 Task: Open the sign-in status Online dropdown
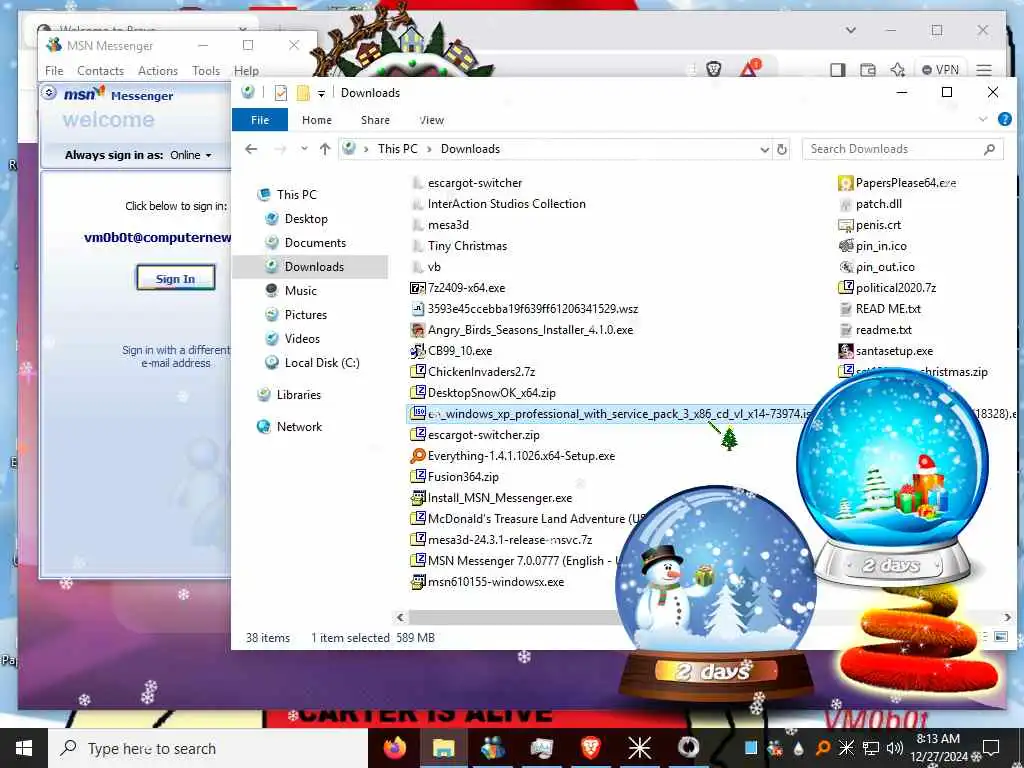pyautogui.click(x=191, y=155)
